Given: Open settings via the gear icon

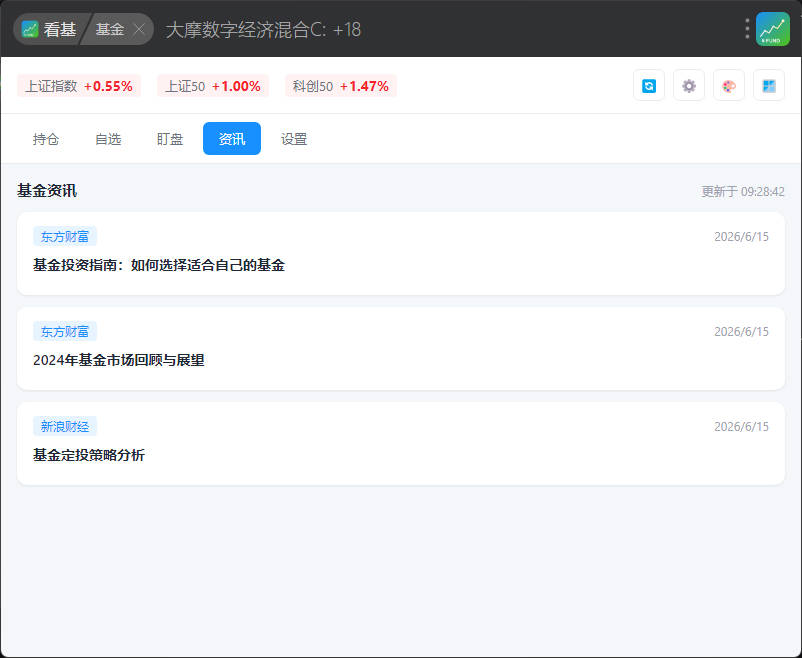Looking at the screenshot, I should [x=688, y=85].
